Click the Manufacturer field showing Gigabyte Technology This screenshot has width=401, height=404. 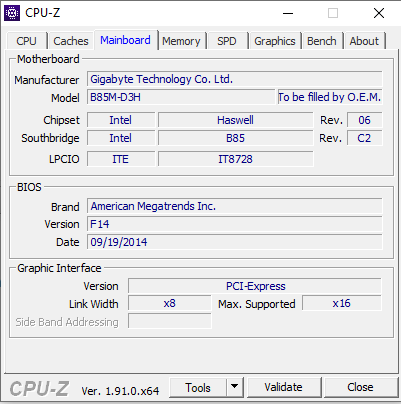coord(235,79)
